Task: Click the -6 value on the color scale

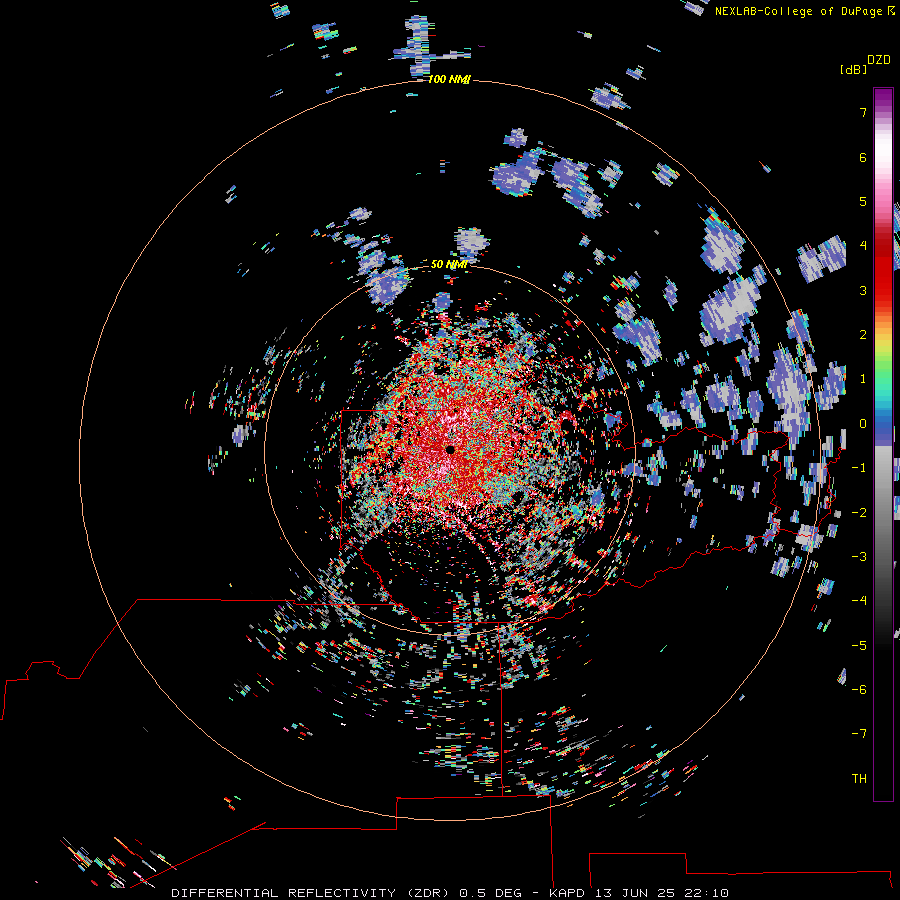Action: (x=859, y=690)
